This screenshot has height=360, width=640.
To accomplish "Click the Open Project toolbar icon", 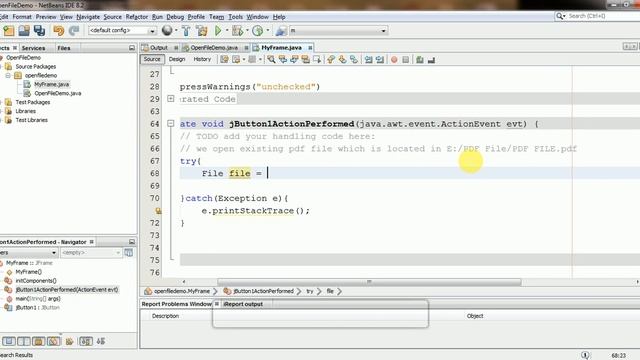I will 24,31.
